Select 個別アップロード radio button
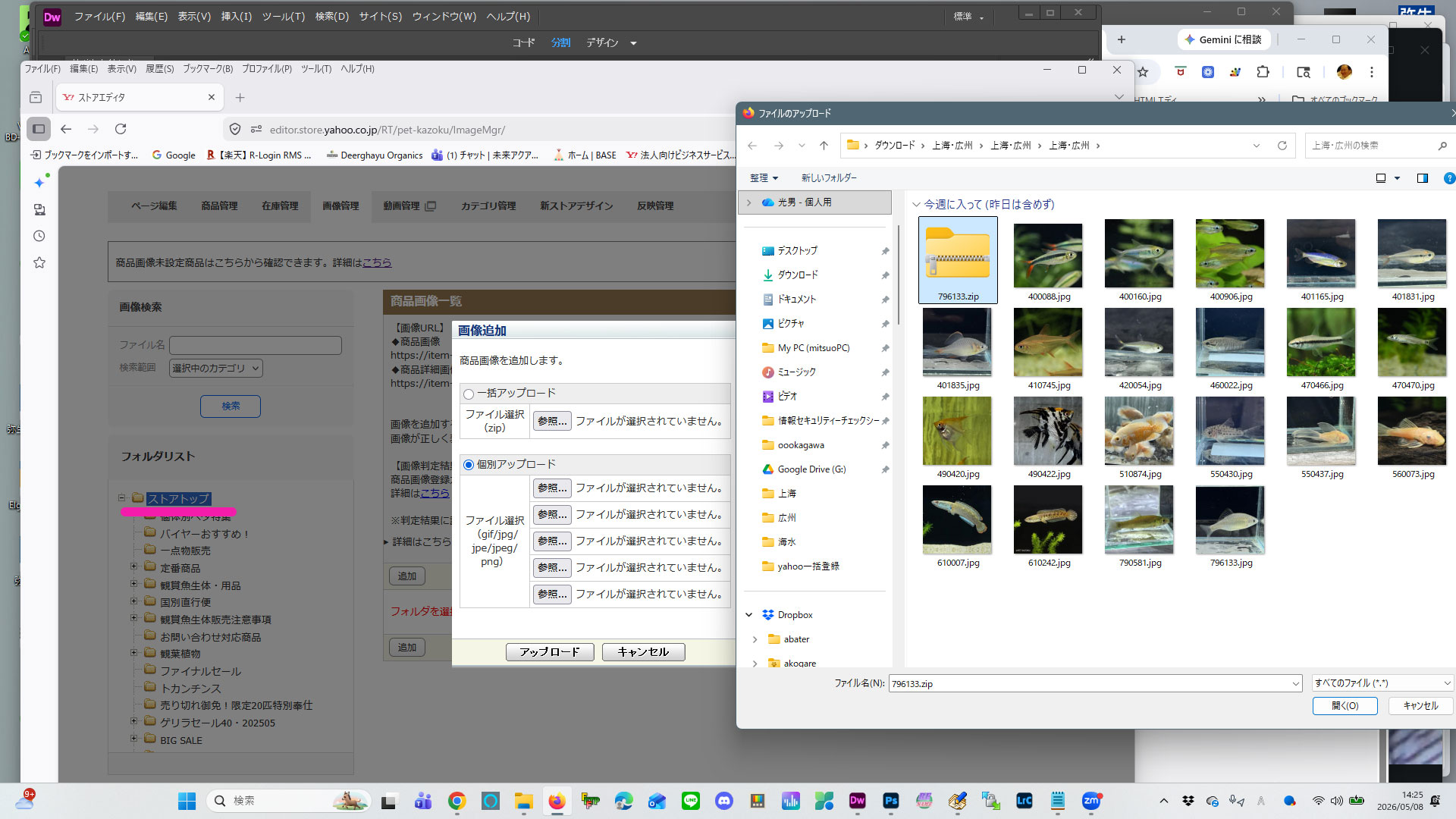1456x819 pixels. 469,465
